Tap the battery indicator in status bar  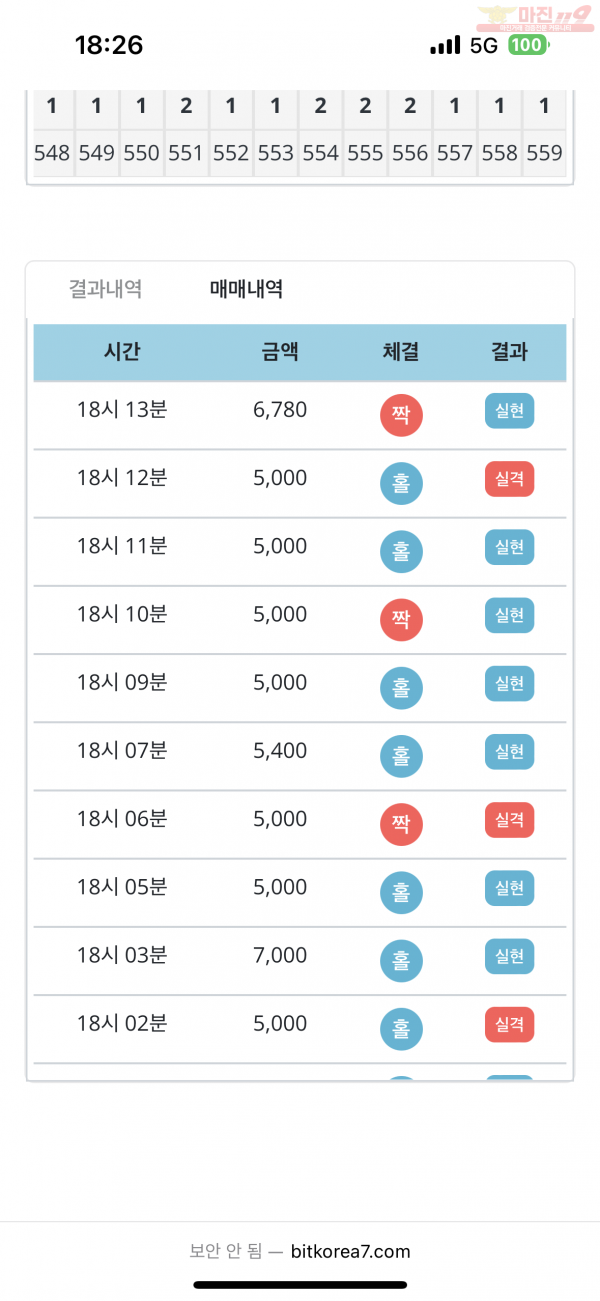tap(527, 45)
